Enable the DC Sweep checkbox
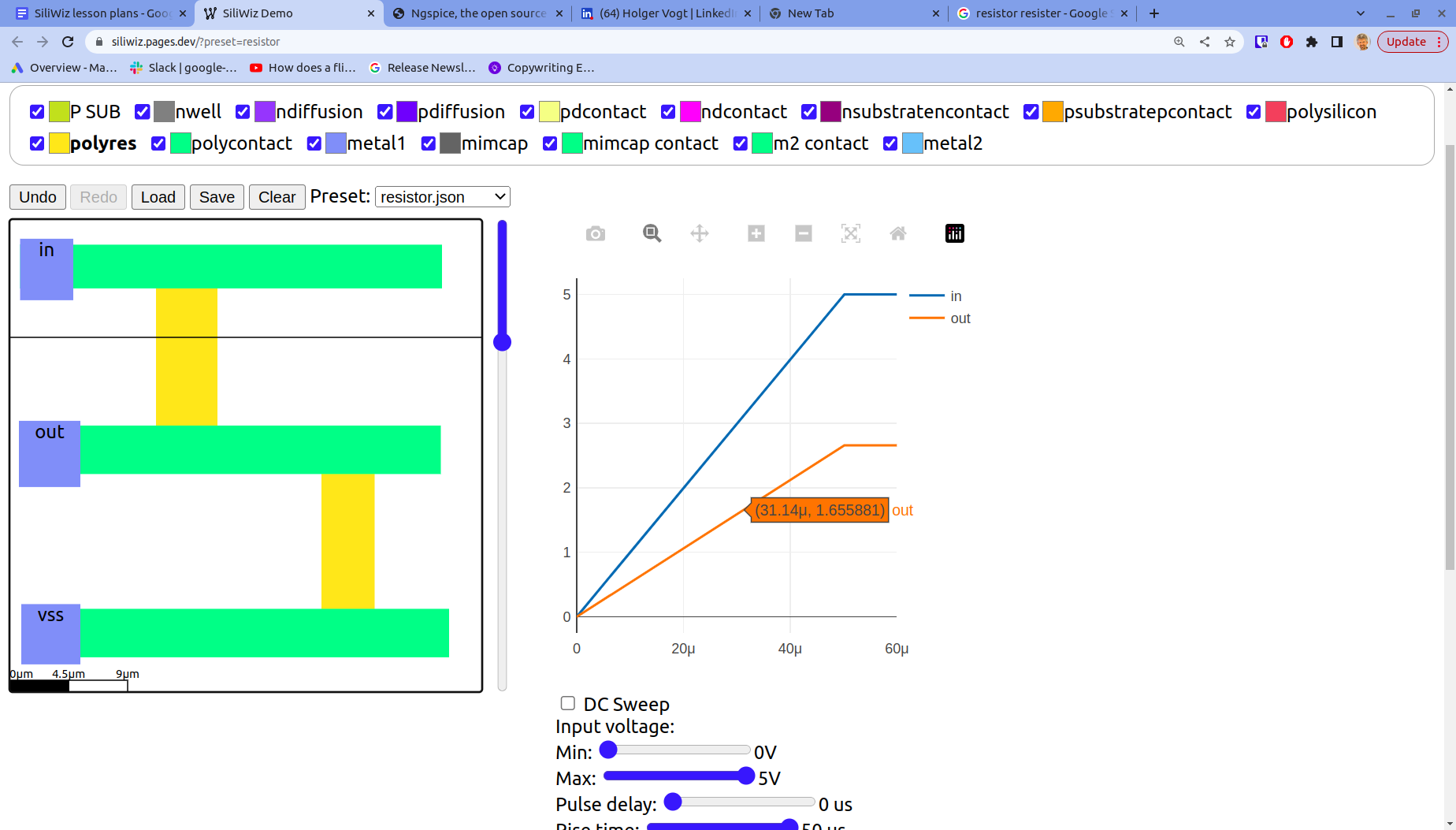 (x=567, y=703)
